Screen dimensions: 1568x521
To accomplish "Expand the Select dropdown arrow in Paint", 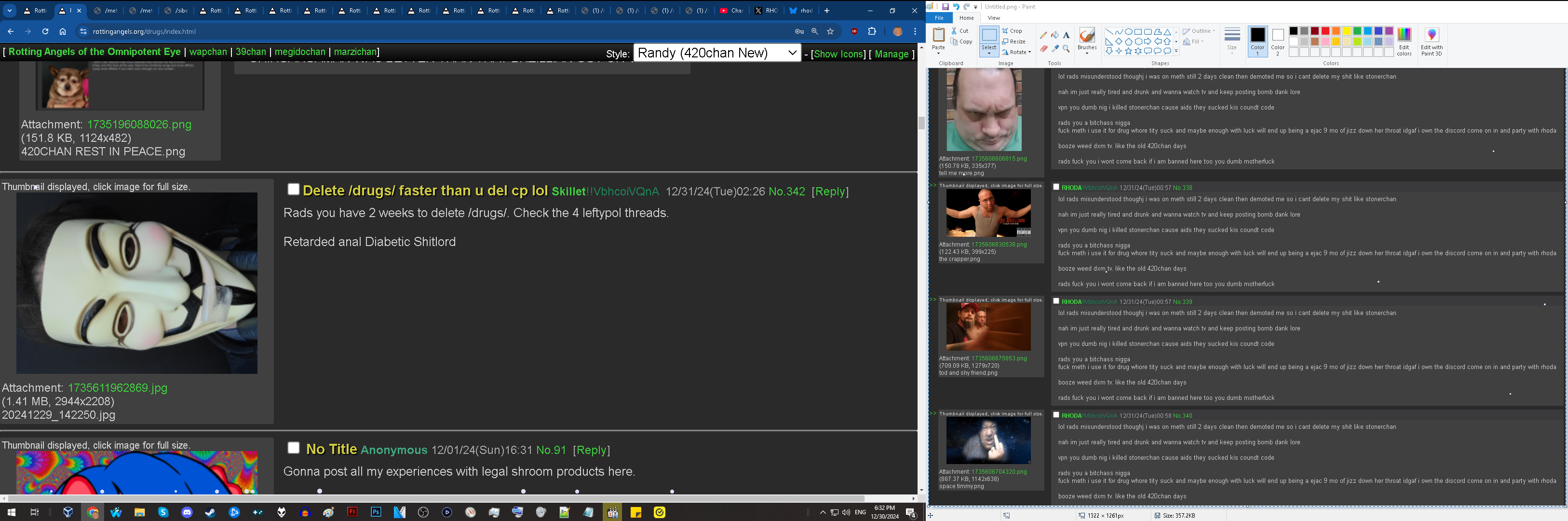I will (989, 53).
